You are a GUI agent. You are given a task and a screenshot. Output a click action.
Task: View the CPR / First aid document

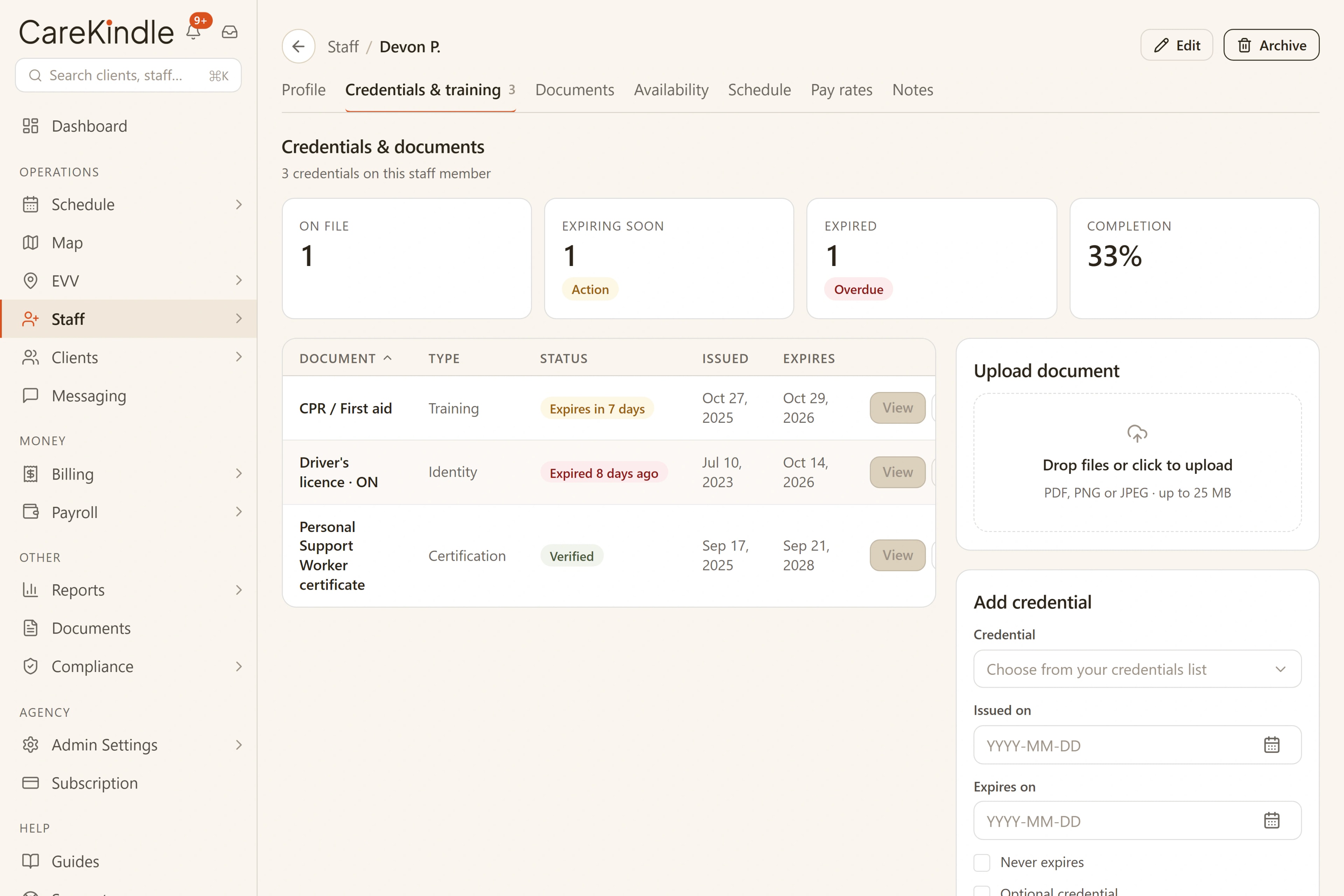pyautogui.click(x=898, y=408)
